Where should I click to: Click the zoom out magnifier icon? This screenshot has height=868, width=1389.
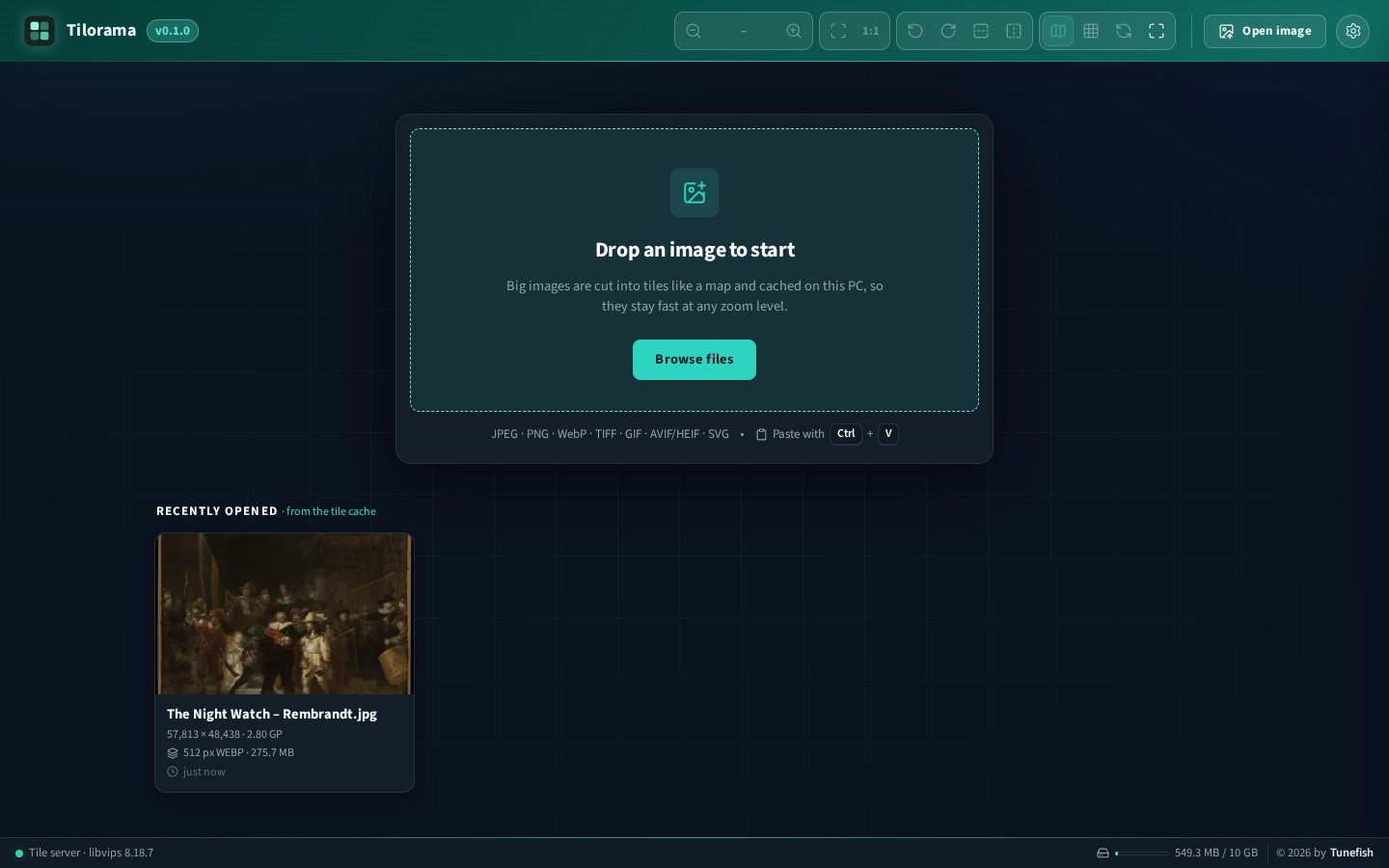pos(694,31)
